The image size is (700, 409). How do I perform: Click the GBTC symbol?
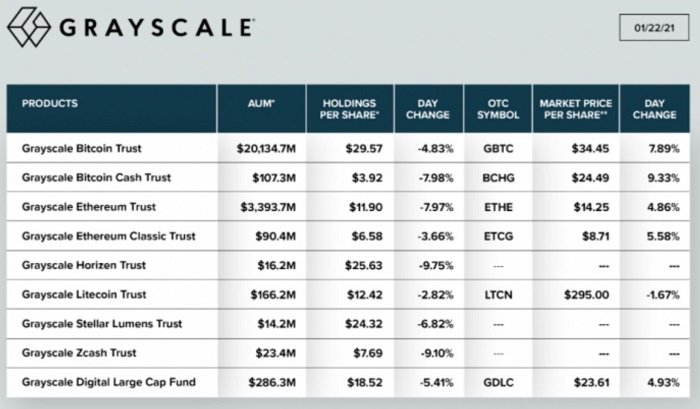497,148
